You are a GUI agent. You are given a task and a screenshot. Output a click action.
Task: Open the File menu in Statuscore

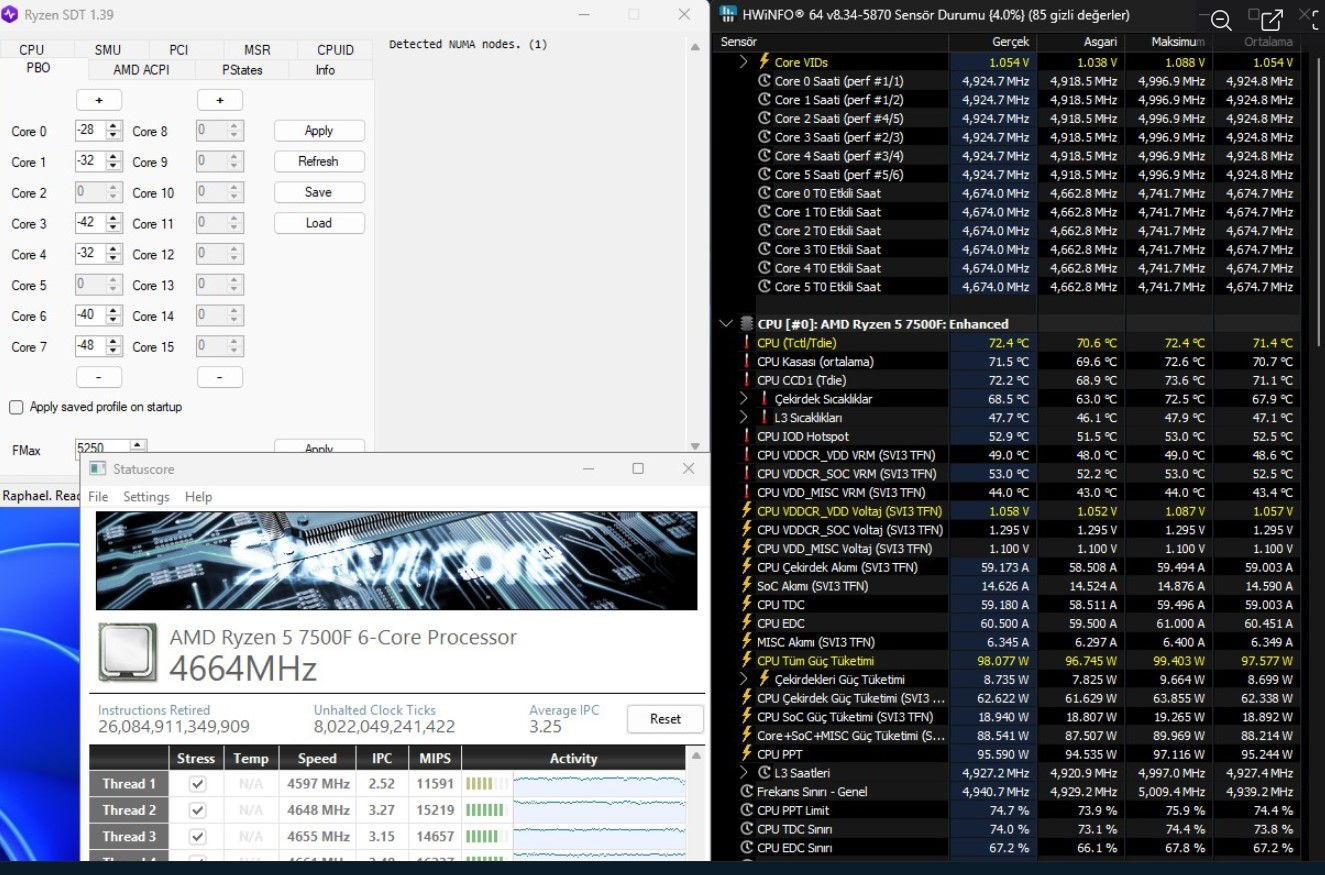point(98,497)
